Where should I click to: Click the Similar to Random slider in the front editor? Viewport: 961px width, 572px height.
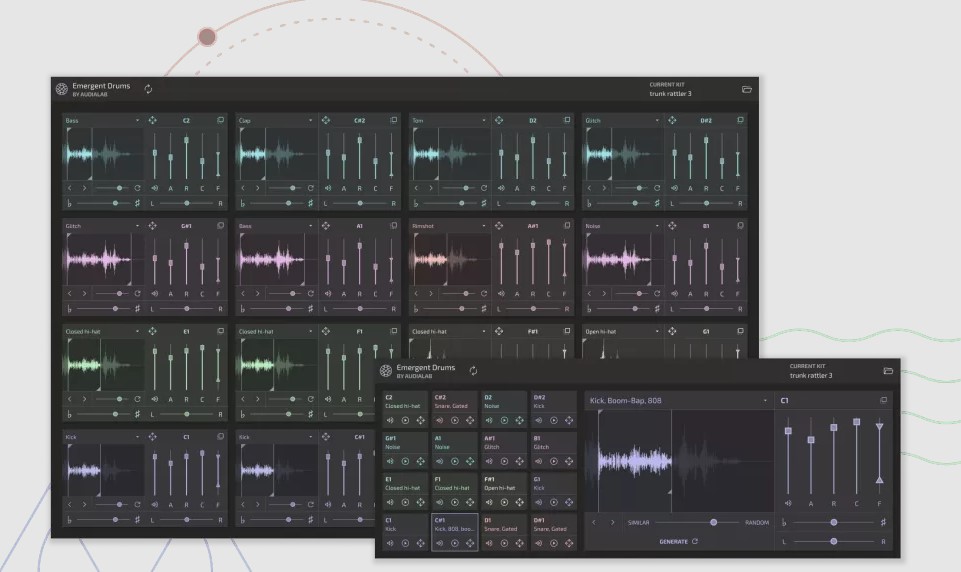697,522
